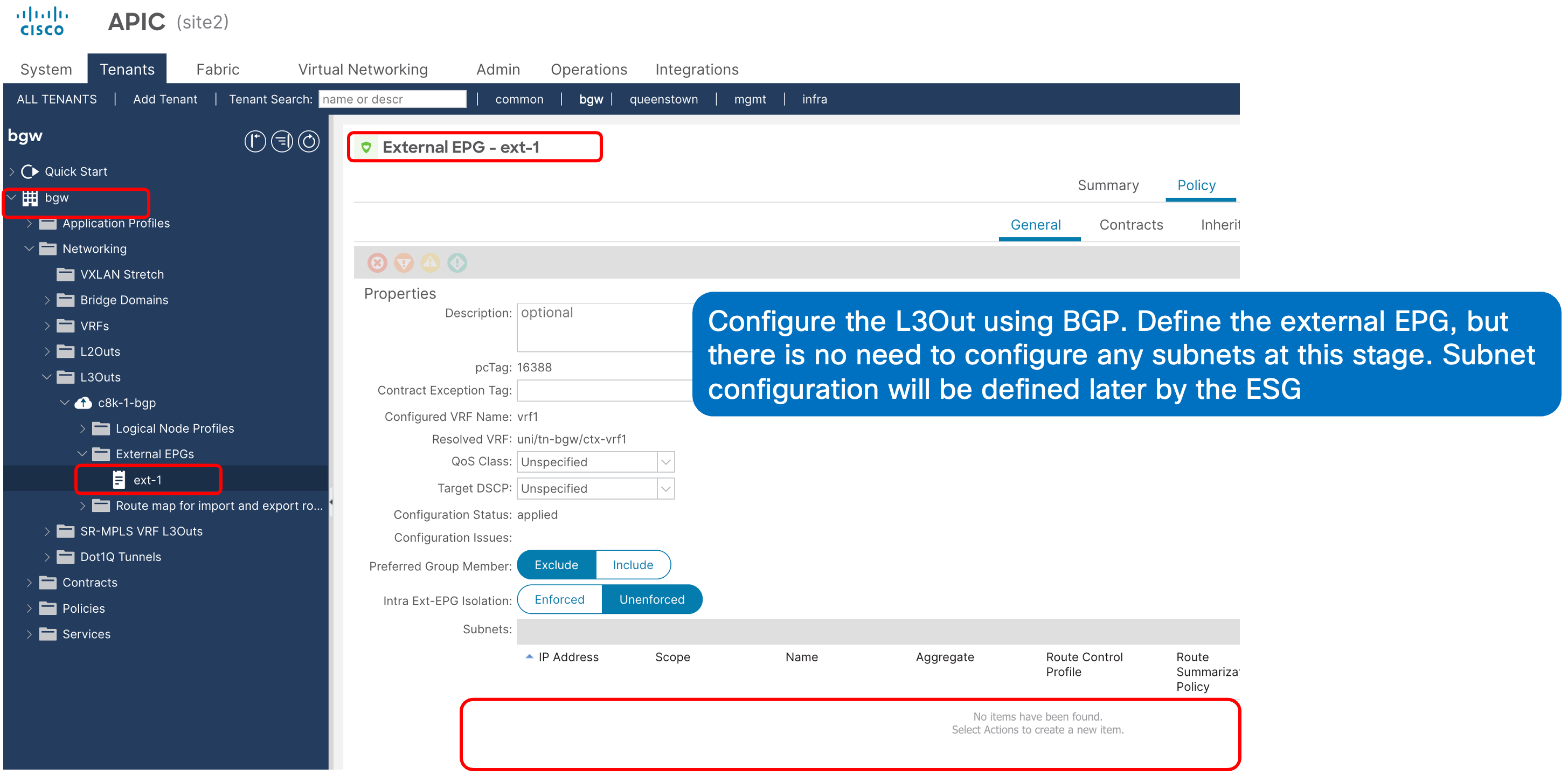Screen dimensions: 1568x775
Task: Show warning faults green icon
Action: pos(457,262)
